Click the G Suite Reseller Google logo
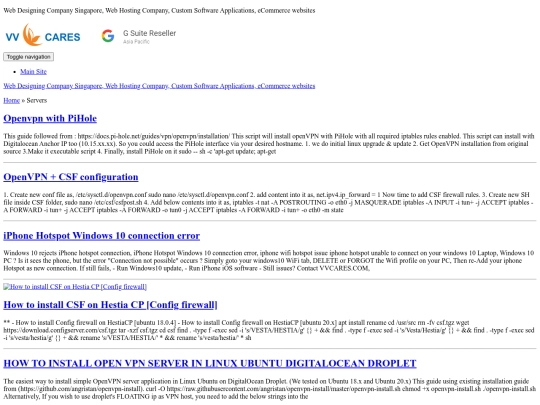Viewport: 540px width, 405px height. 108,36
